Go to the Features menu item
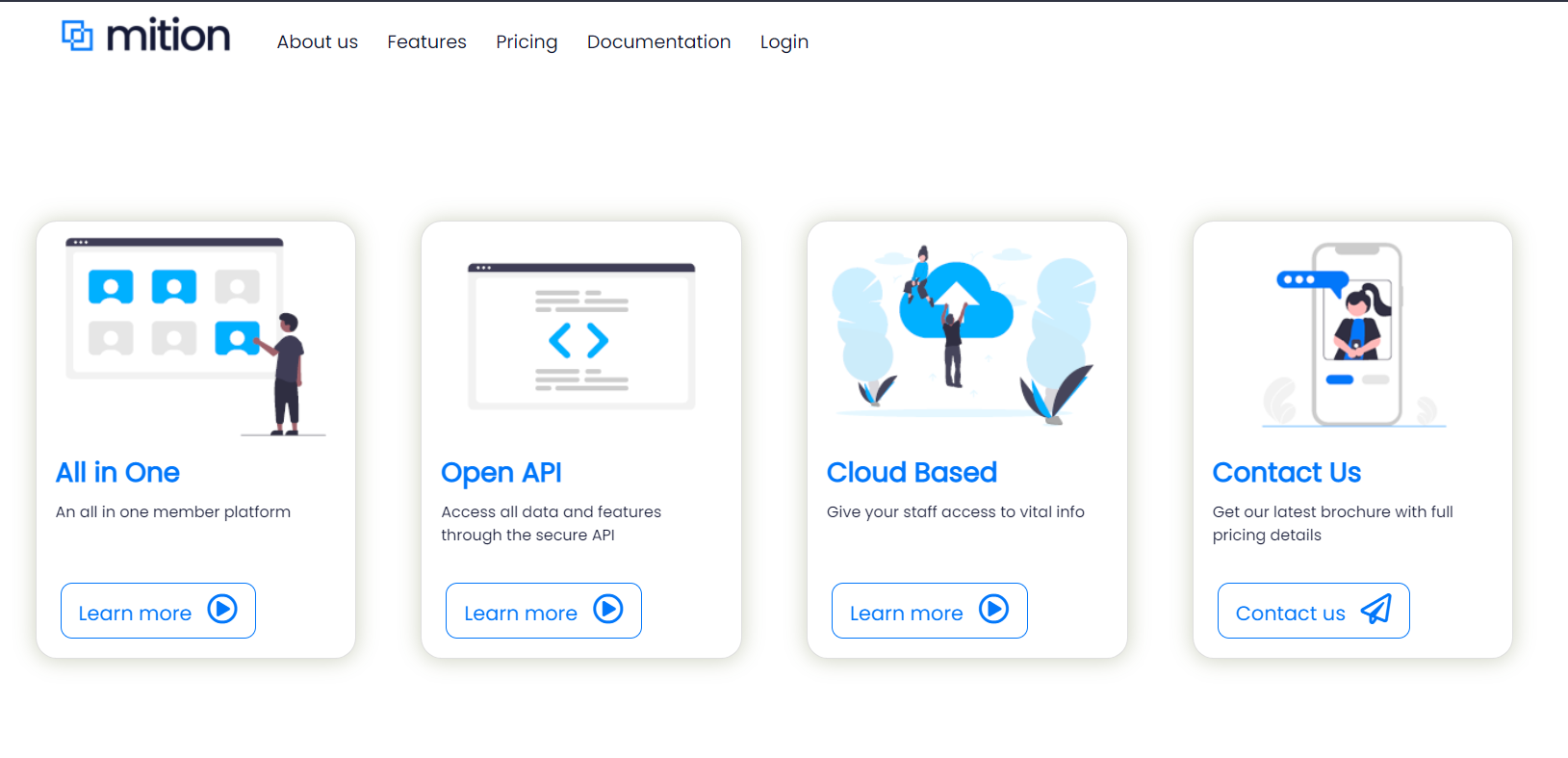Image resolution: width=1568 pixels, height=758 pixels. click(426, 41)
